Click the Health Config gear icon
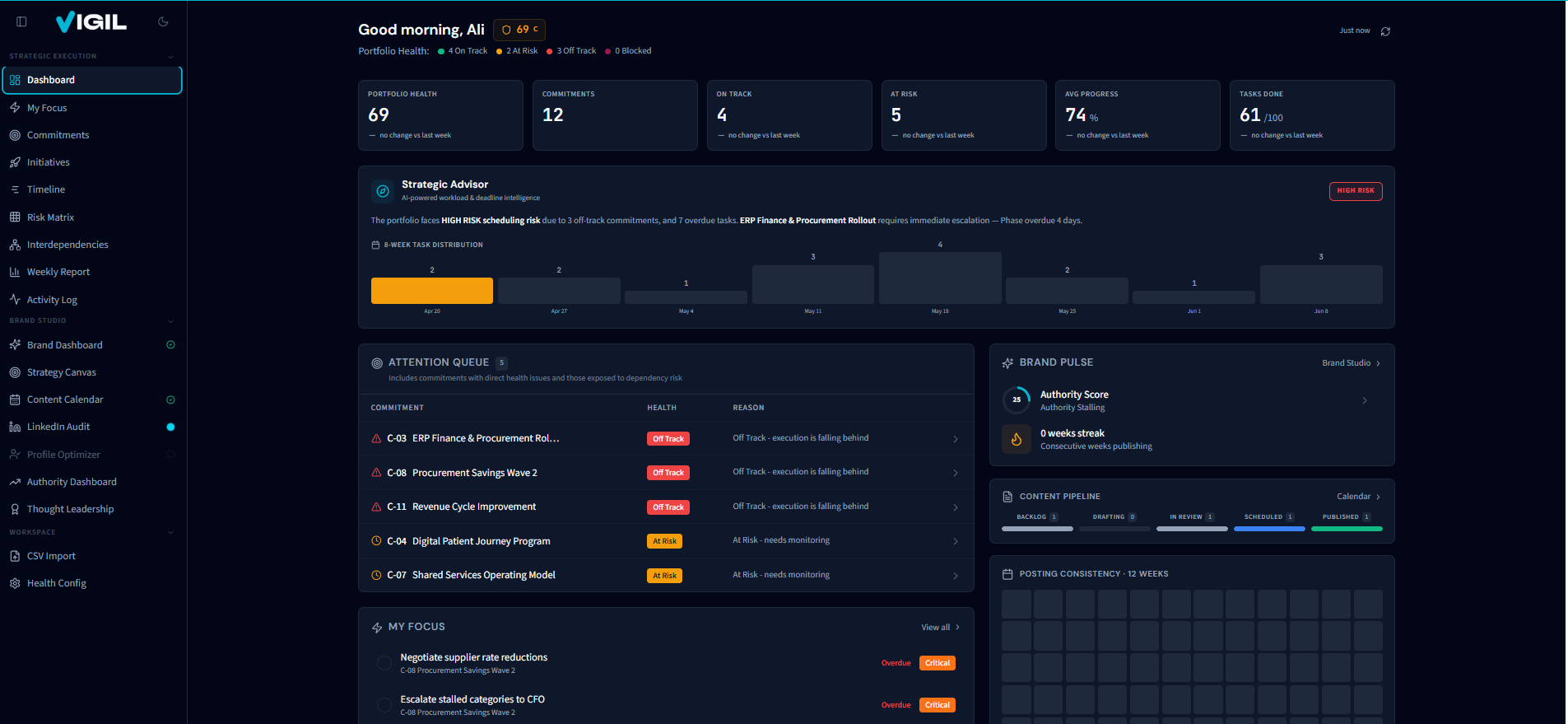This screenshot has width=1568, height=724. [15, 583]
